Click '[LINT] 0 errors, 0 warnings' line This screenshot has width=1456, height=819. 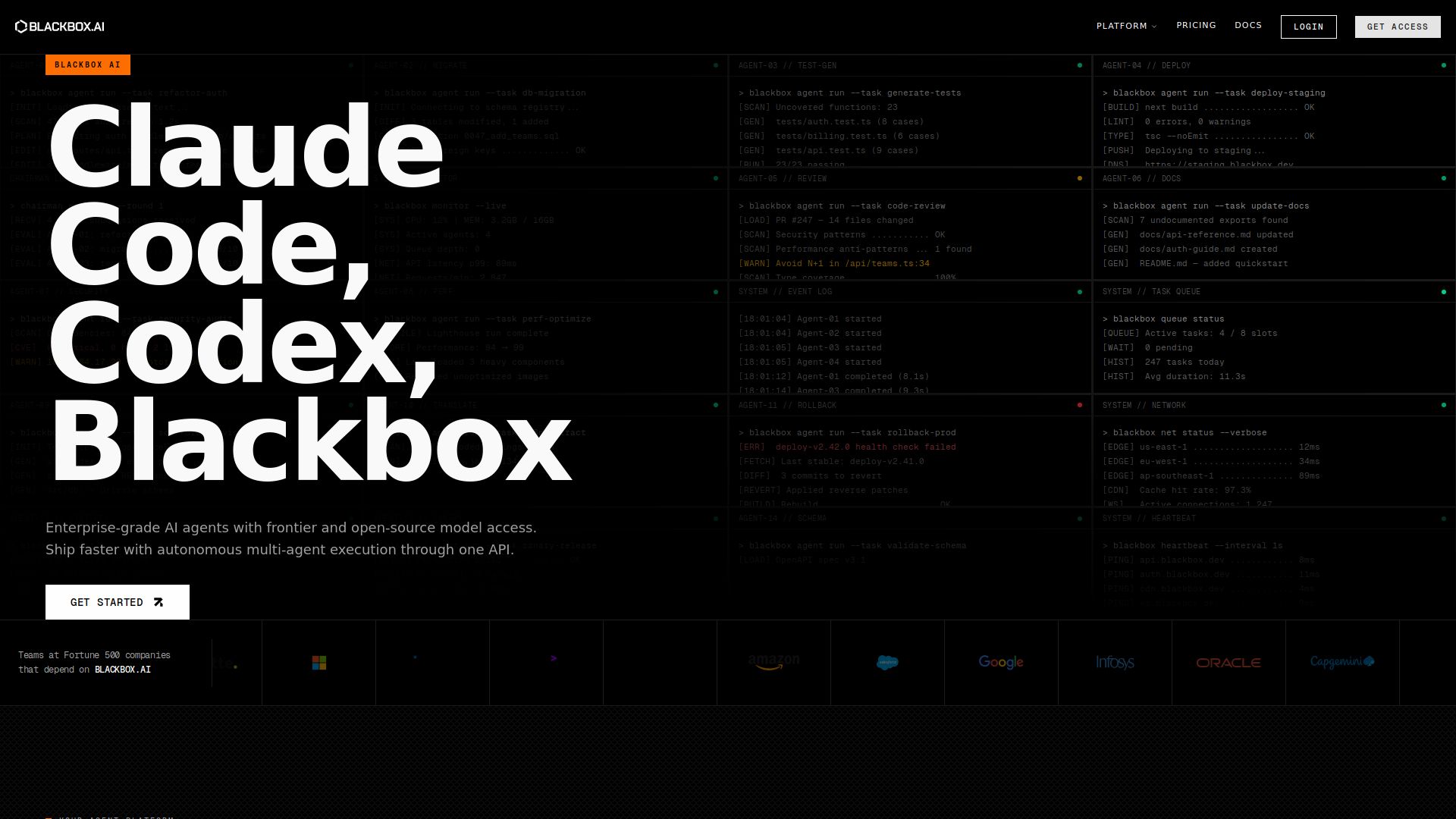tap(1177, 122)
